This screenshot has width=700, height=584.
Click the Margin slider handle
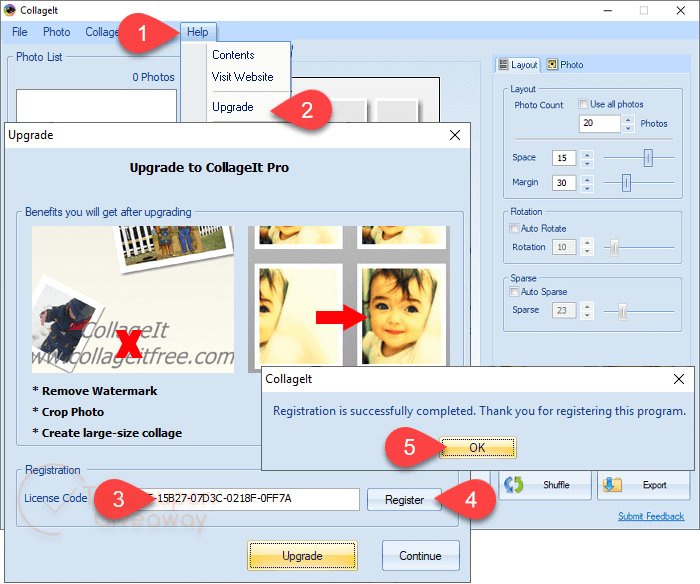point(626,183)
